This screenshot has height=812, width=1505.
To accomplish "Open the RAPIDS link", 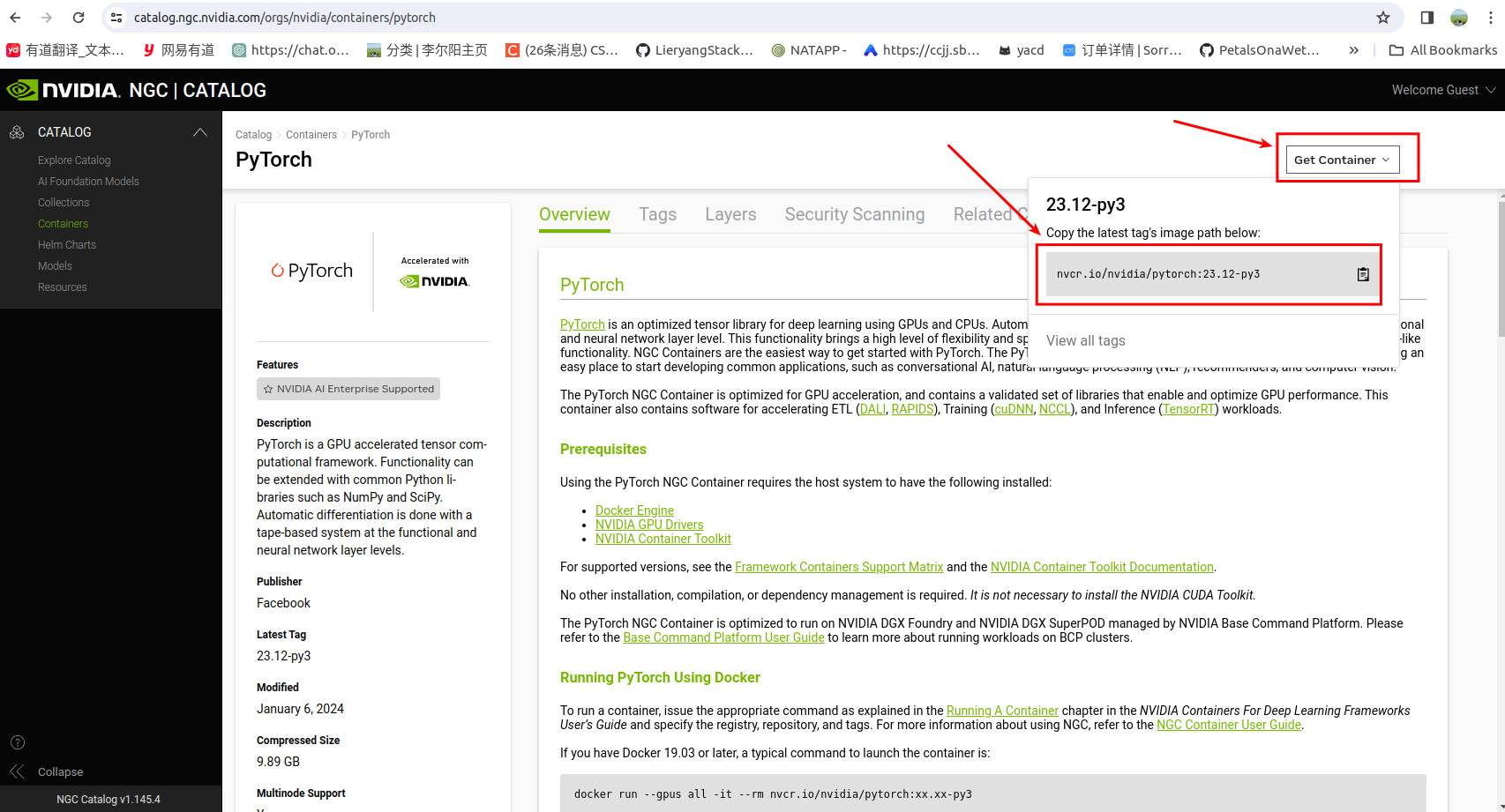I will [x=912, y=409].
